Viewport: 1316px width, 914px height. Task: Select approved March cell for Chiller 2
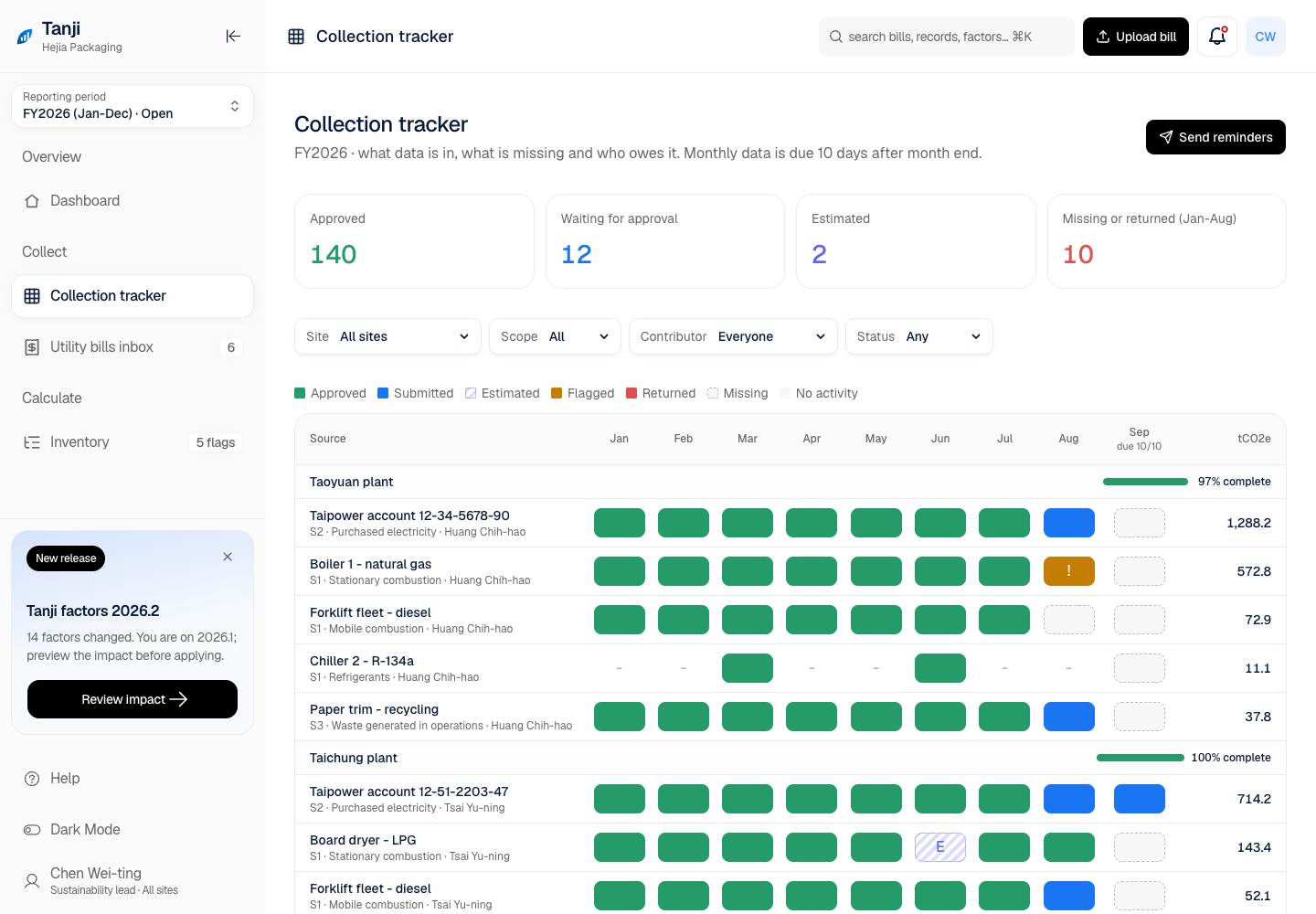pos(748,668)
